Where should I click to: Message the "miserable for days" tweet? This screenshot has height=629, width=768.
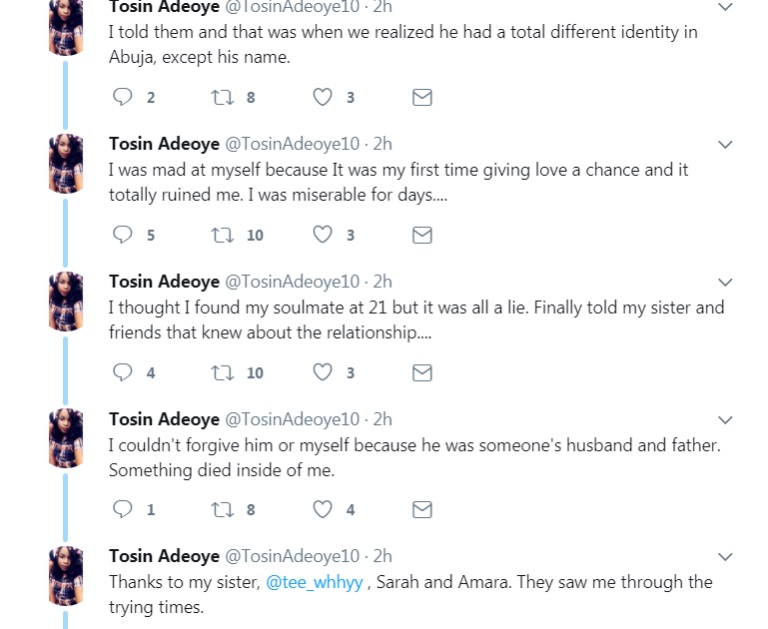pos(422,235)
